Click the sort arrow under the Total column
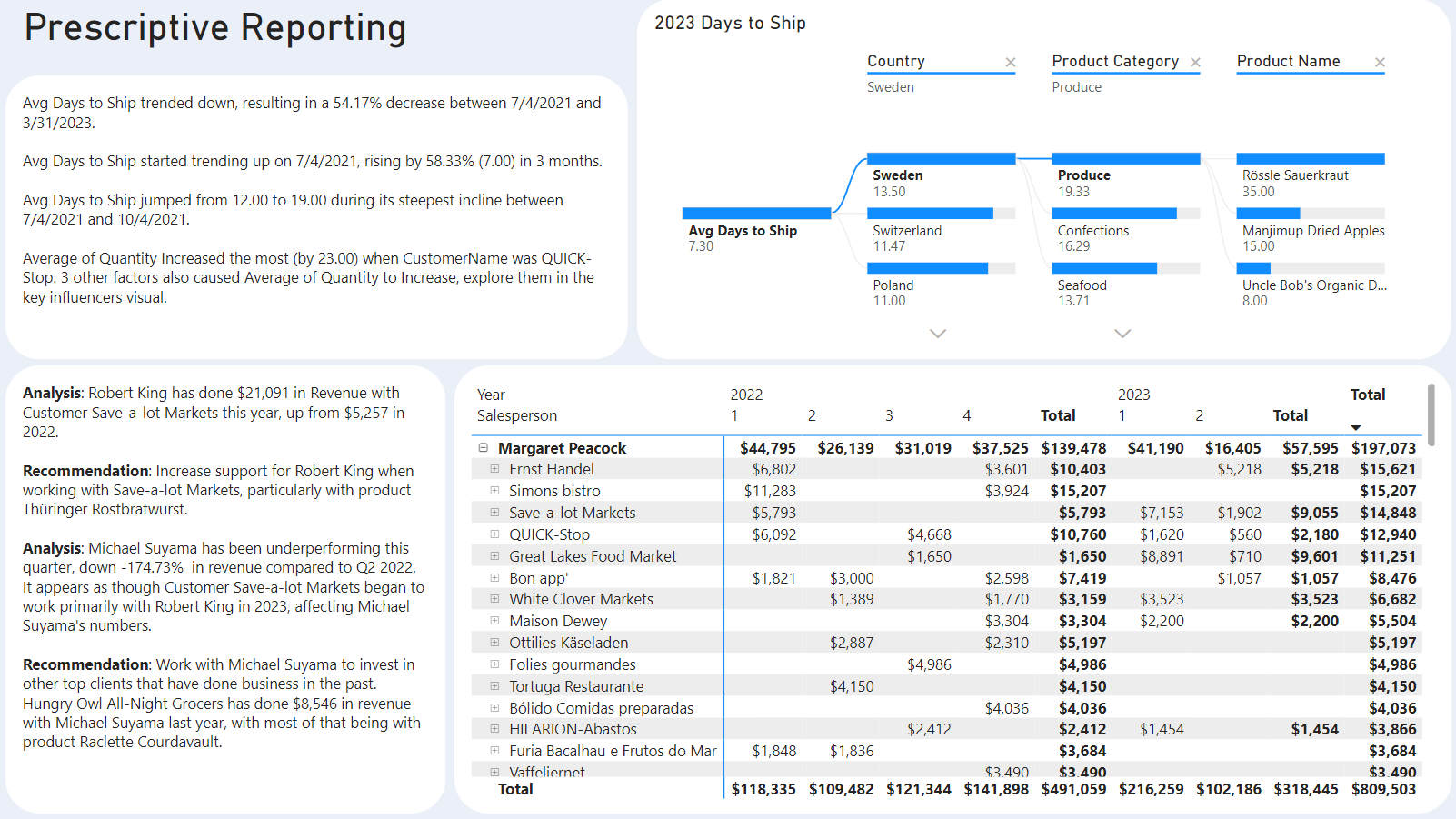Image resolution: width=1456 pixels, height=819 pixels. click(1356, 427)
